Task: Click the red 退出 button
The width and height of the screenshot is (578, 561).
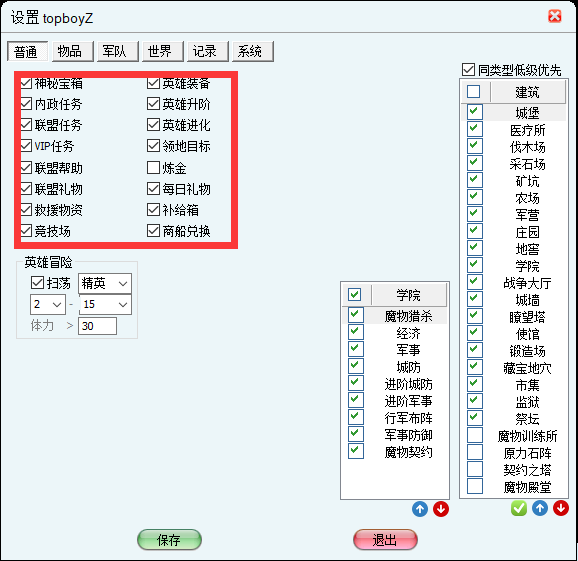Action: click(x=385, y=540)
